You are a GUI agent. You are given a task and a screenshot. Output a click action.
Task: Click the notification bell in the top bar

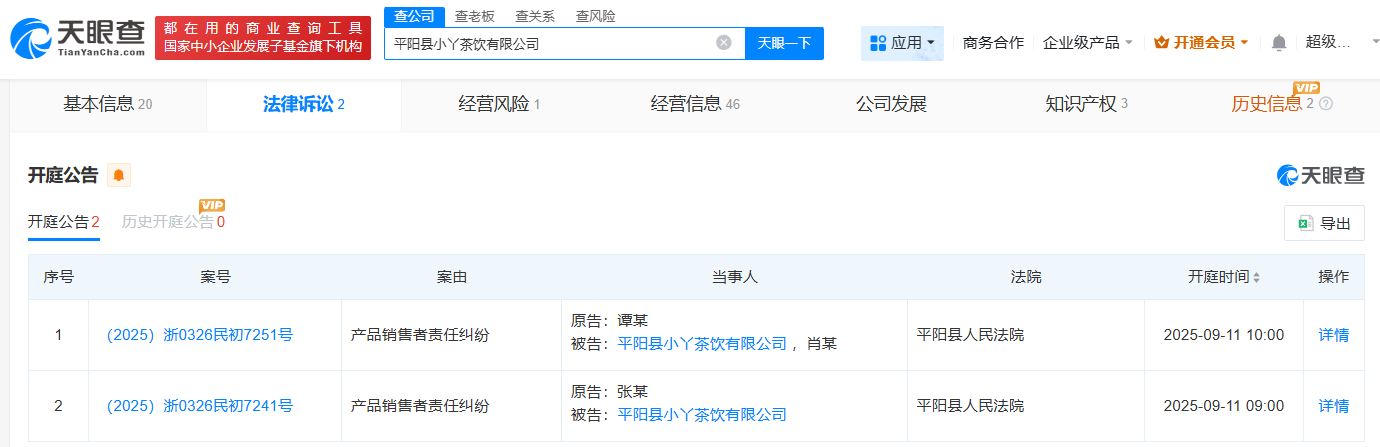point(1279,43)
